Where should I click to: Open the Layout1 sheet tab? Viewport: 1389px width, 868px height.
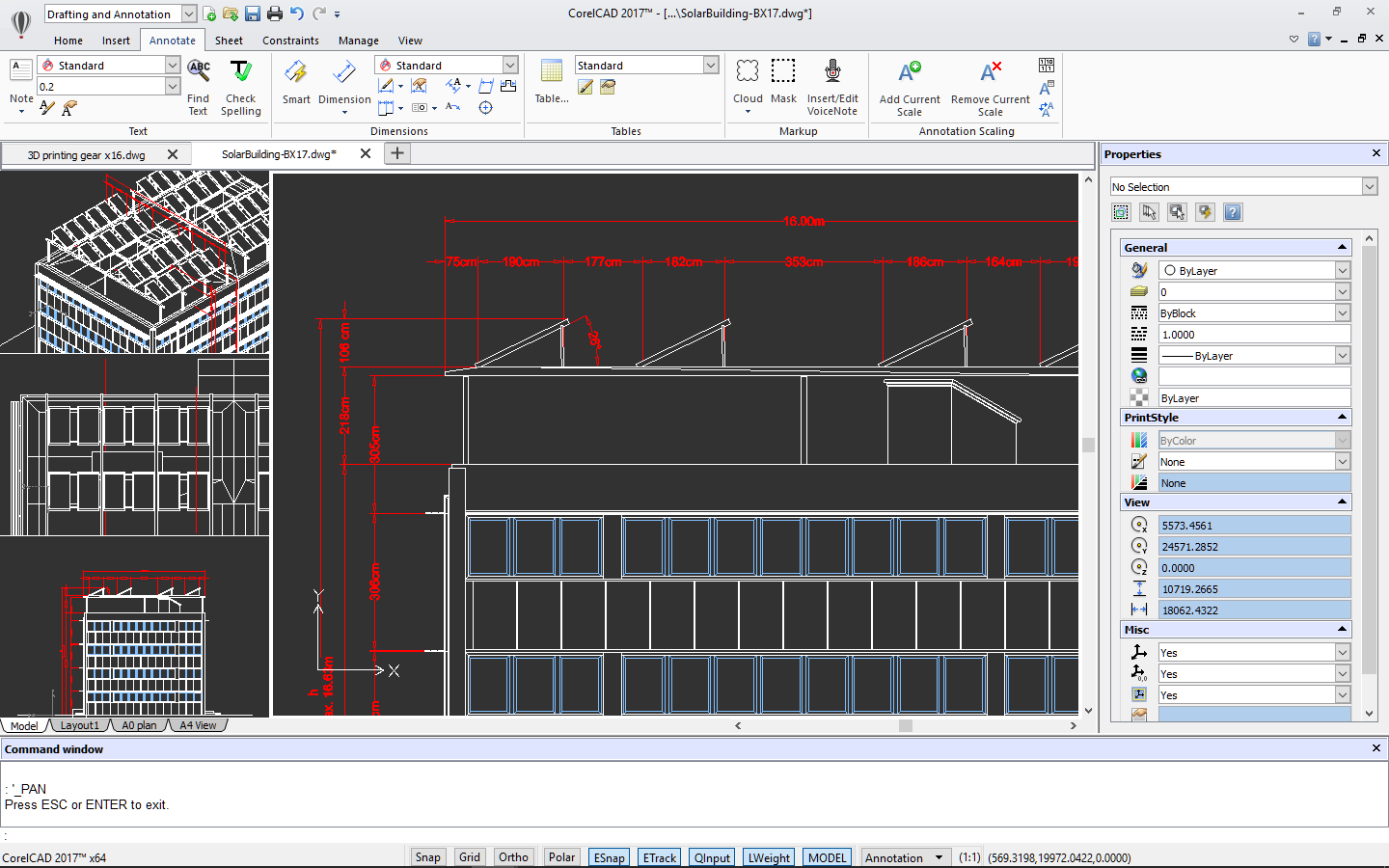79,725
